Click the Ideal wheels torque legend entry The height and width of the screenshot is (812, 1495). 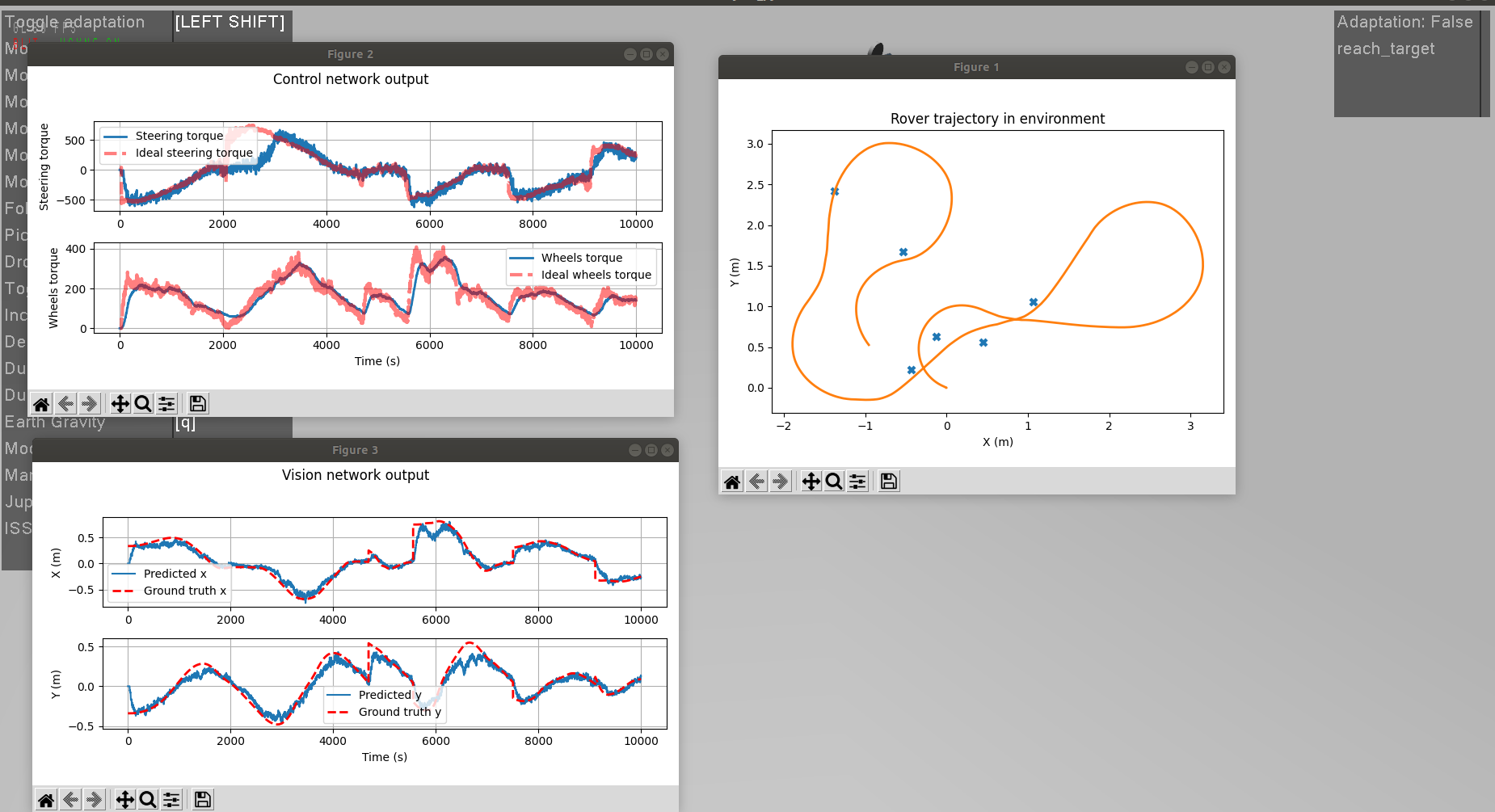(x=580, y=275)
